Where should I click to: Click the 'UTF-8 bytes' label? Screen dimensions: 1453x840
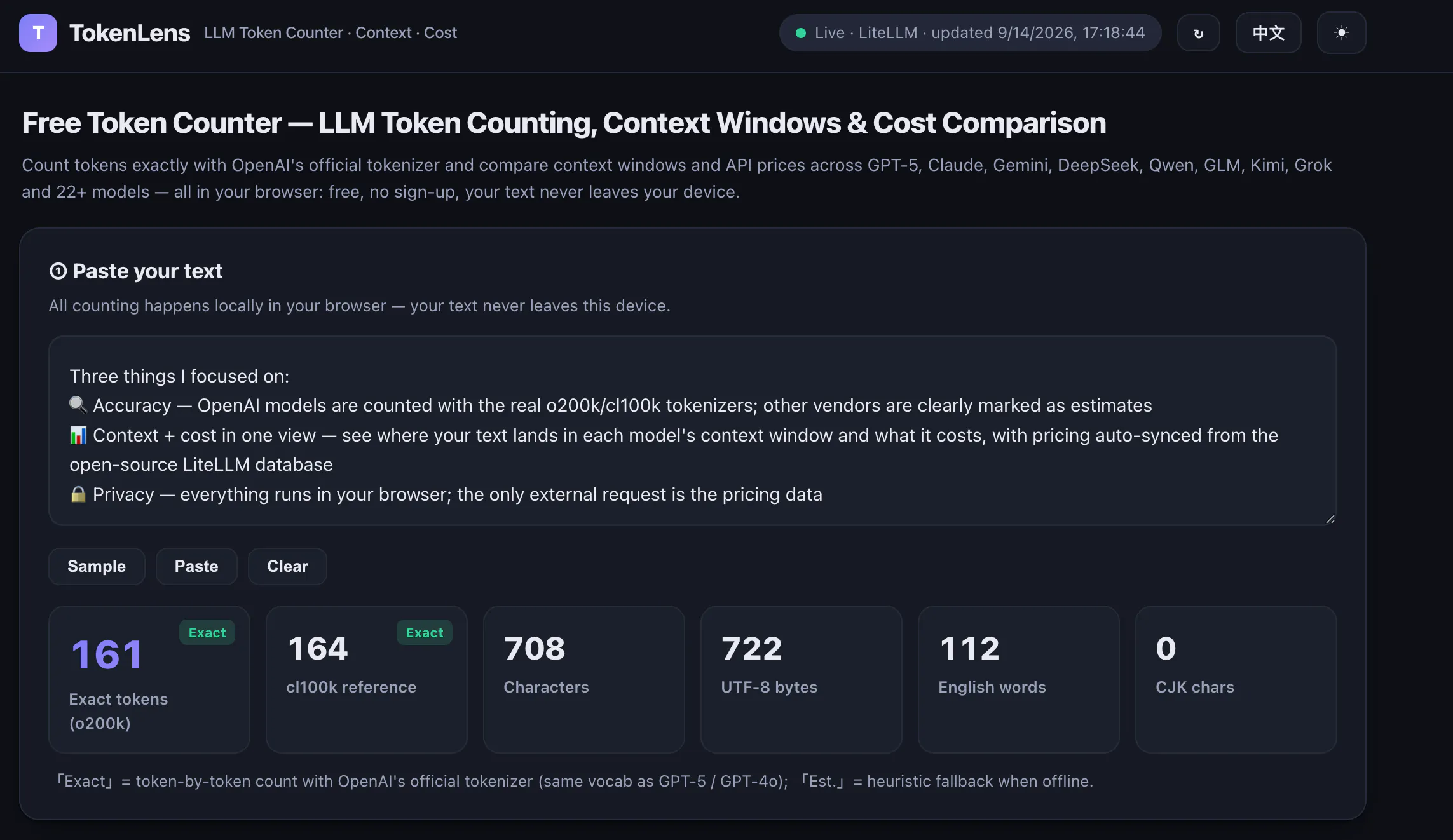pyautogui.click(x=769, y=687)
